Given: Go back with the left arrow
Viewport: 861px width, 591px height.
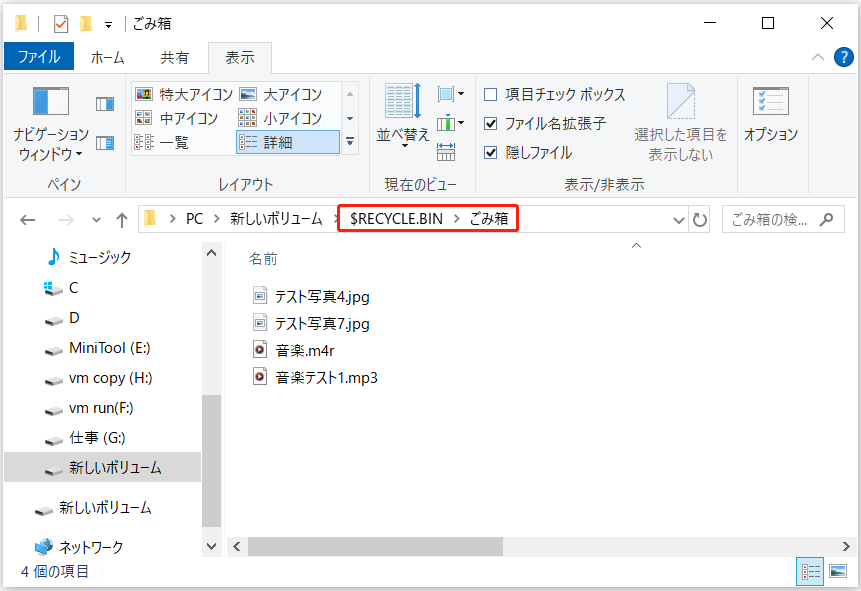Looking at the screenshot, I should (27, 220).
